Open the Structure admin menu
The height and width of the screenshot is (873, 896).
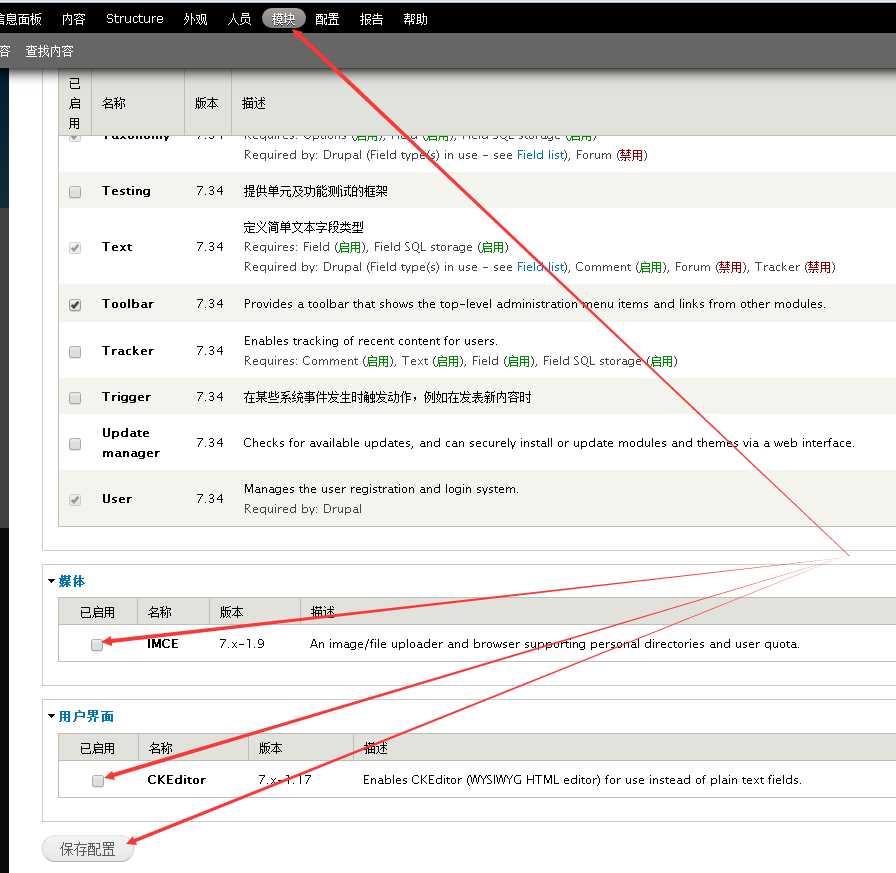point(135,19)
